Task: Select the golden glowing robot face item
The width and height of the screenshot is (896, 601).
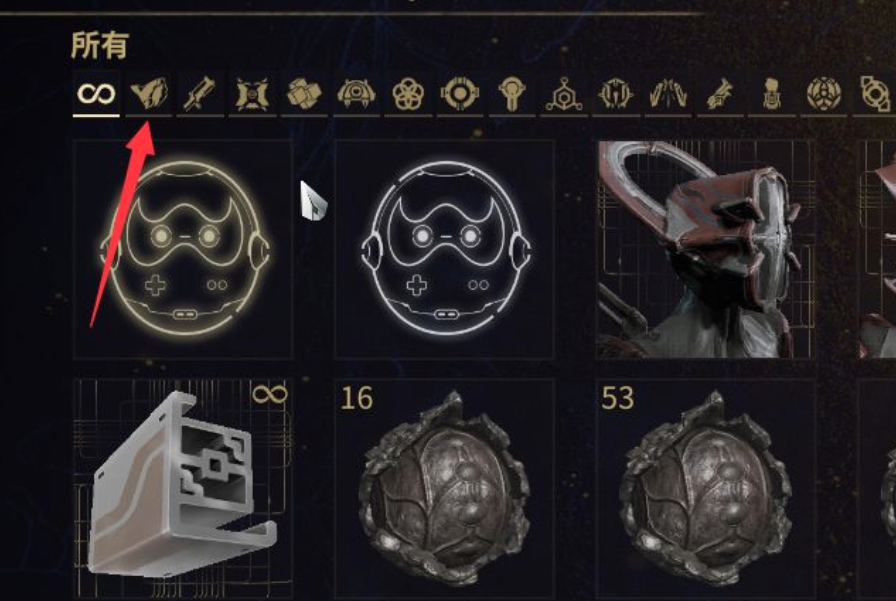Action: click(x=183, y=249)
